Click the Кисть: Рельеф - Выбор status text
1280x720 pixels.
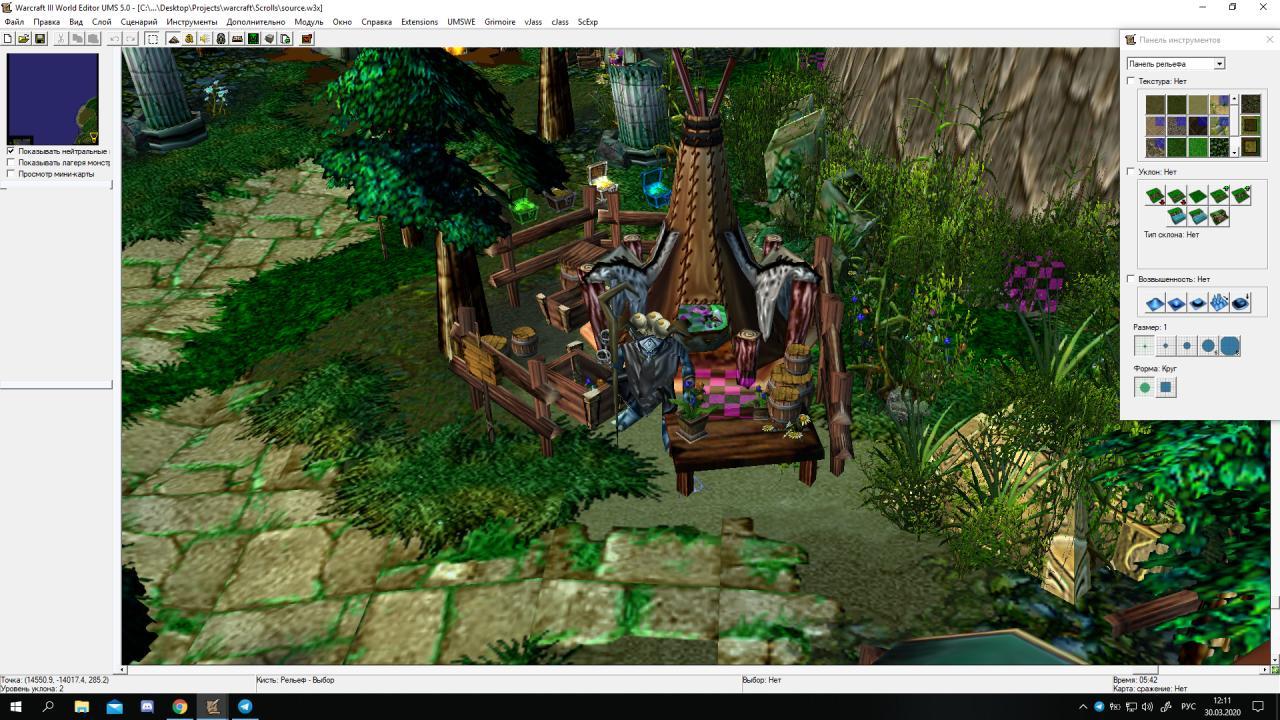tap(295, 680)
